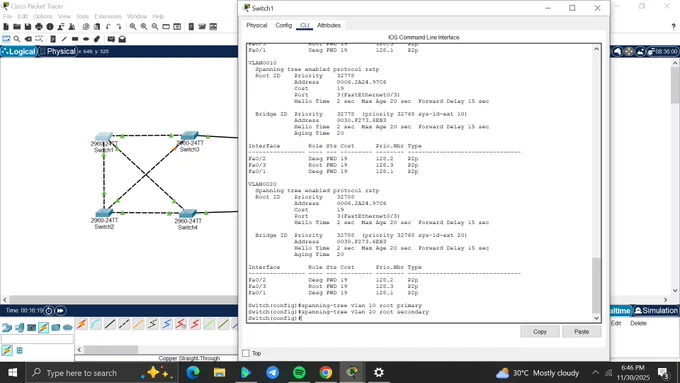Activate the Inspect magnifier tool
680x383 pixels.
[17, 39]
